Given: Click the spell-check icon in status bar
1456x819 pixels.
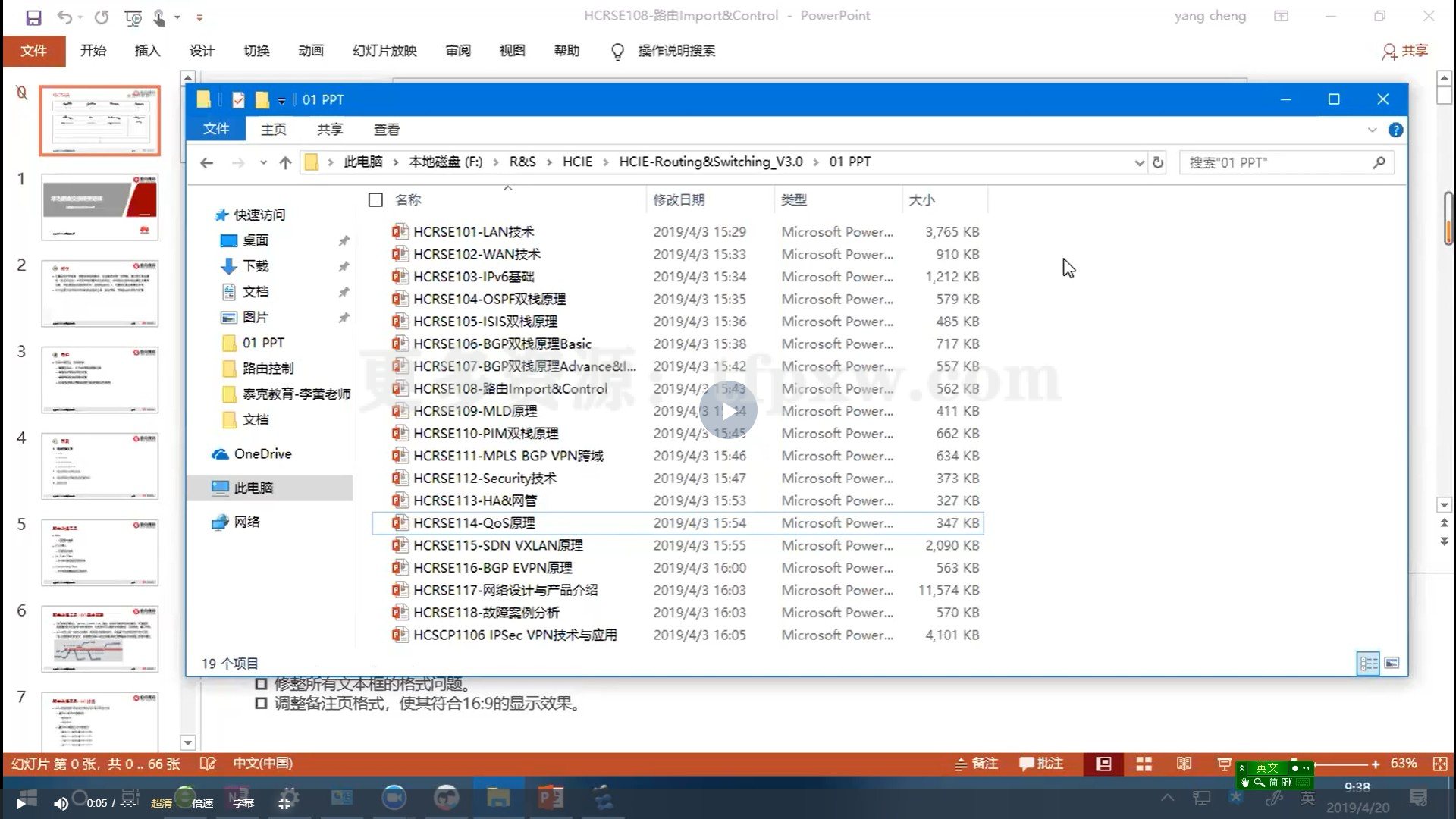Looking at the screenshot, I should click(x=207, y=764).
